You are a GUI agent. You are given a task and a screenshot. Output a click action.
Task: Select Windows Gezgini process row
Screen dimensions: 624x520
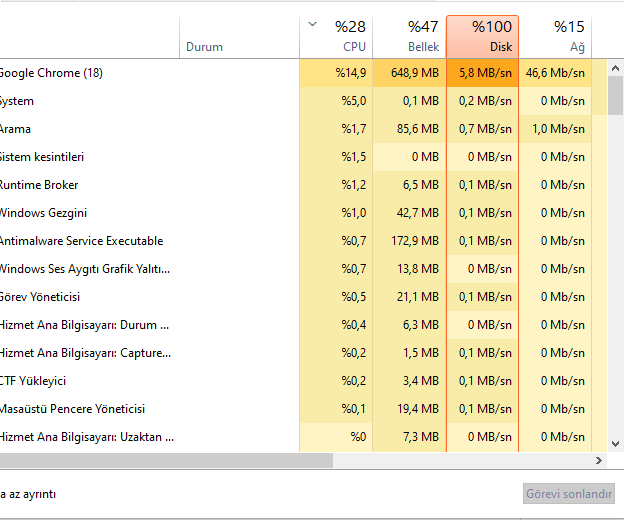coord(44,213)
